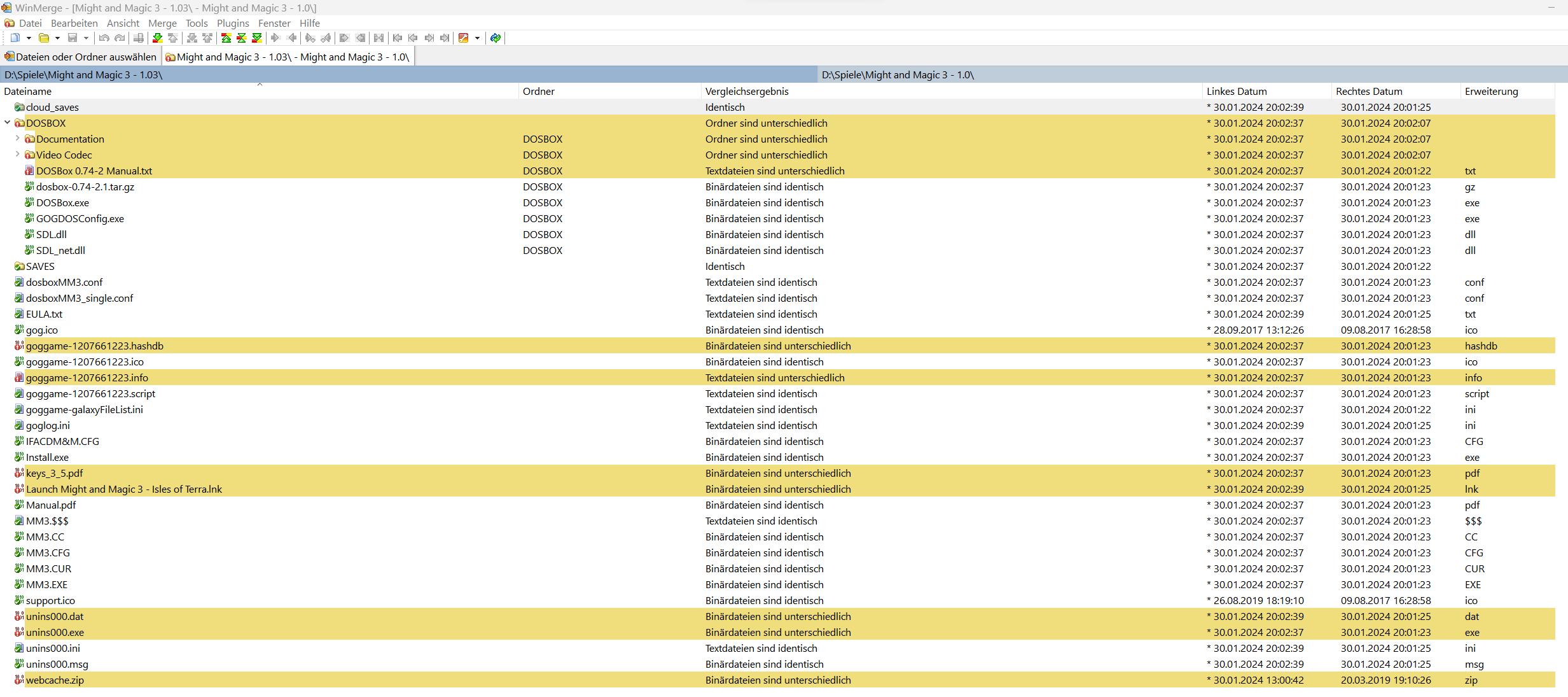Go to previous difference arrow icon
This screenshot has width=1568, height=697.
173,38
